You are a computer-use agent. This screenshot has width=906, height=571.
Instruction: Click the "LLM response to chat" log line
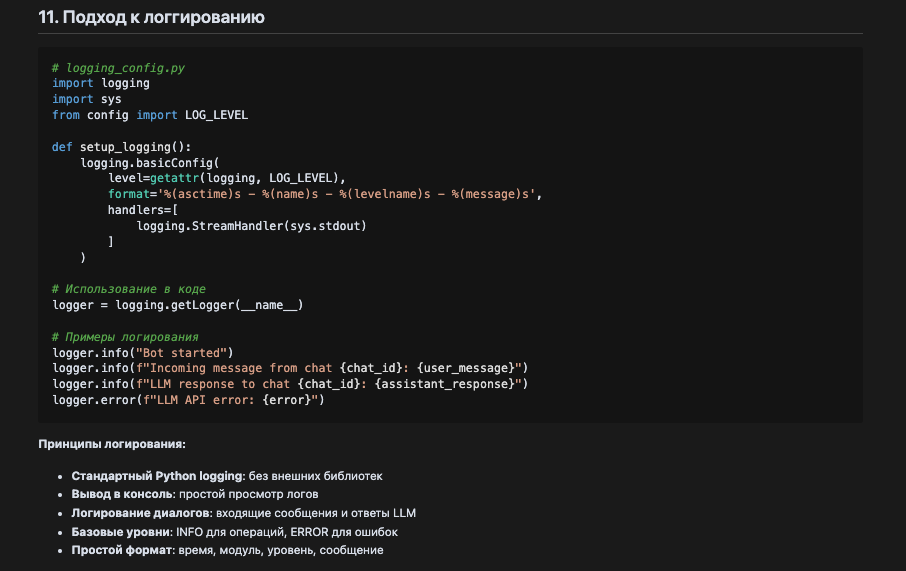(x=290, y=384)
